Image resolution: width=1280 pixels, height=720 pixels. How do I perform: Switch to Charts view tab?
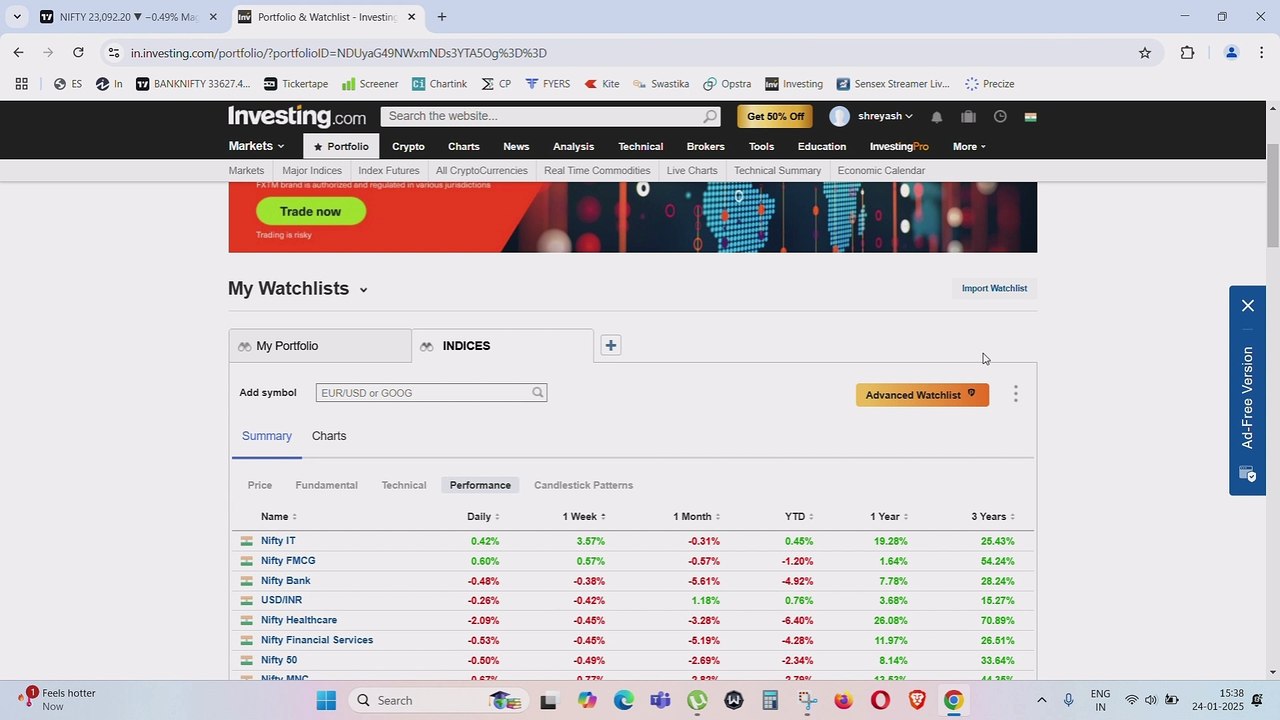pos(329,436)
